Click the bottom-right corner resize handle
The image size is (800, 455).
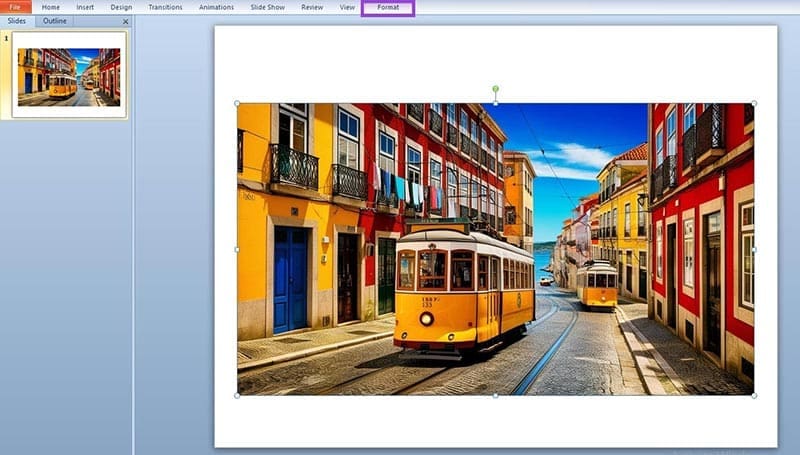pyautogui.click(x=754, y=395)
